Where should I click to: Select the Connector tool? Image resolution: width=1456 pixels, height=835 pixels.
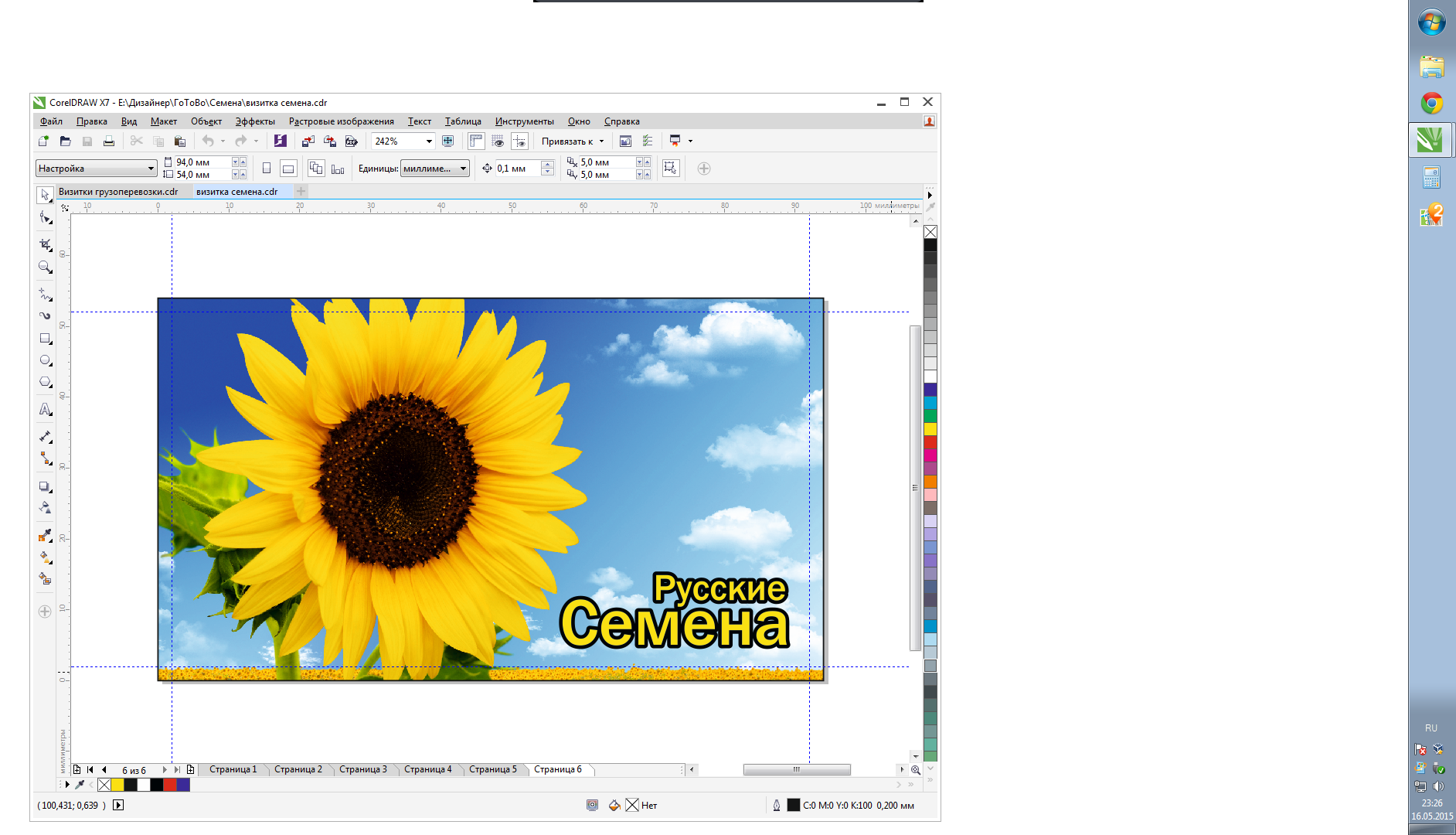point(45,458)
